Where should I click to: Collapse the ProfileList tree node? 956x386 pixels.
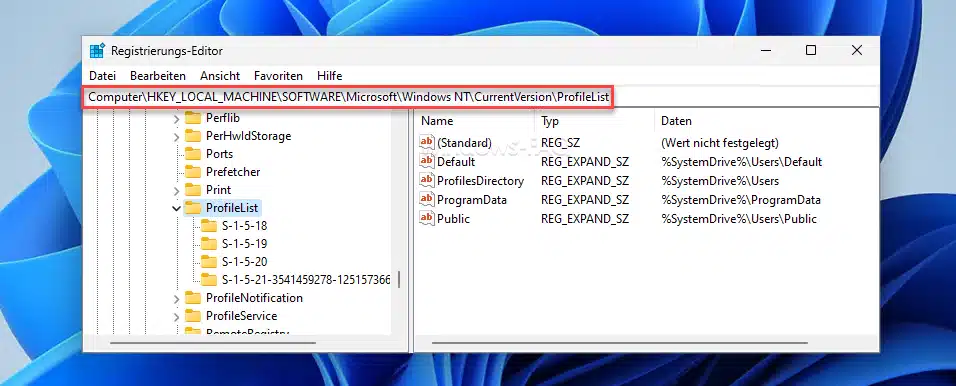point(177,208)
